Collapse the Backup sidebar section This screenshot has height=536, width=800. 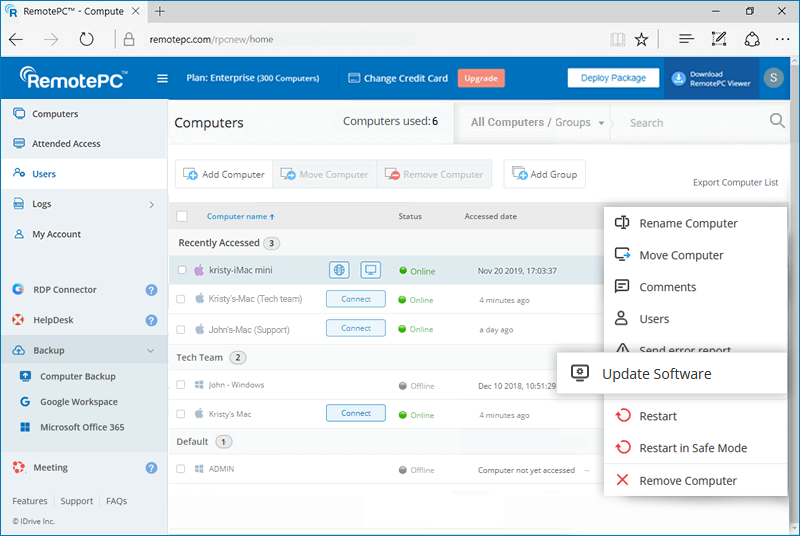[x=151, y=351]
